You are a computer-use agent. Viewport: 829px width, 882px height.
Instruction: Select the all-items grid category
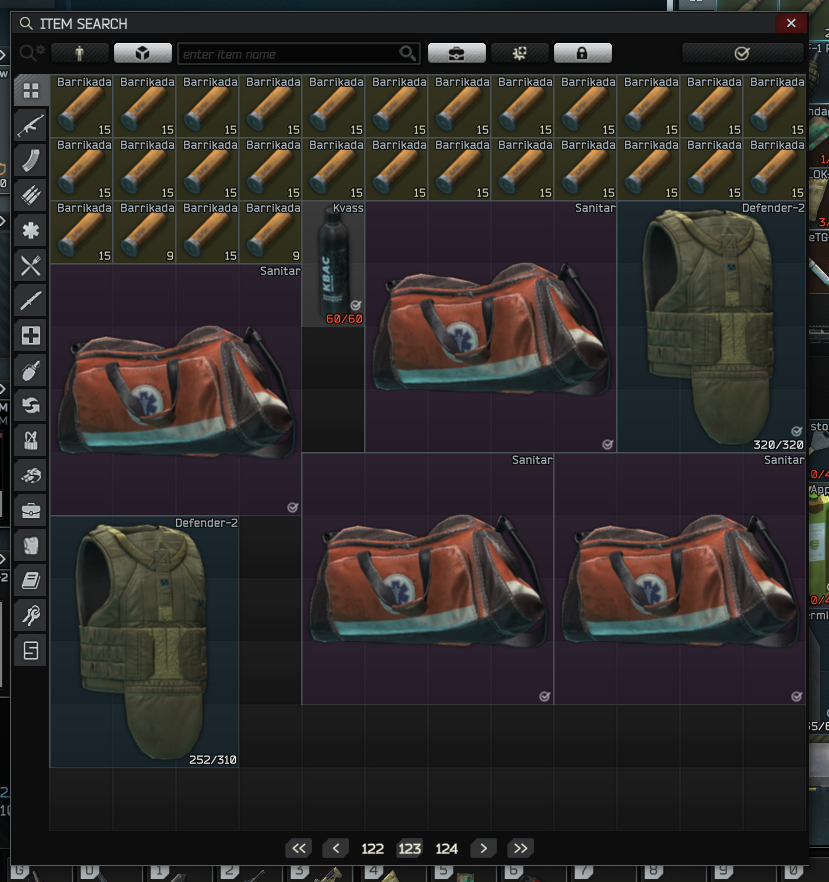30,91
